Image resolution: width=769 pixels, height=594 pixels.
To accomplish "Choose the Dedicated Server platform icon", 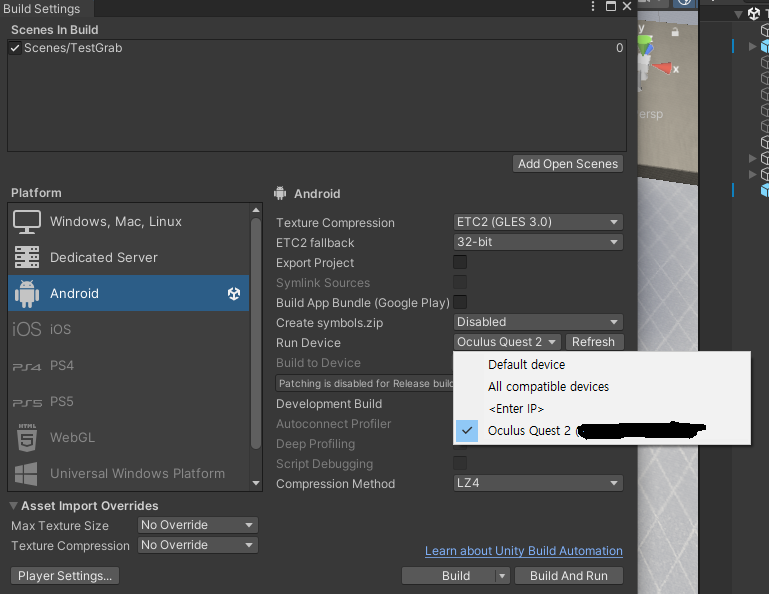I will click(x=26, y=257).
